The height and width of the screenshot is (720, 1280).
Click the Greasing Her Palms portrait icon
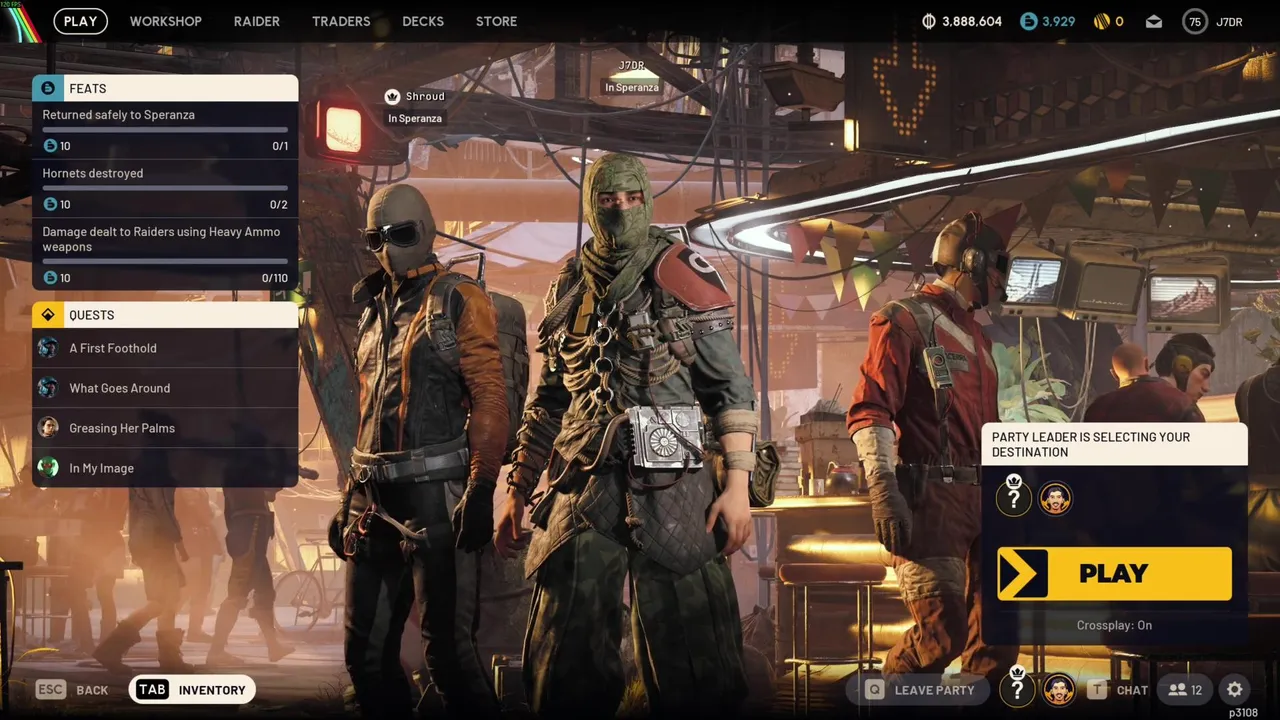(48, 428)
